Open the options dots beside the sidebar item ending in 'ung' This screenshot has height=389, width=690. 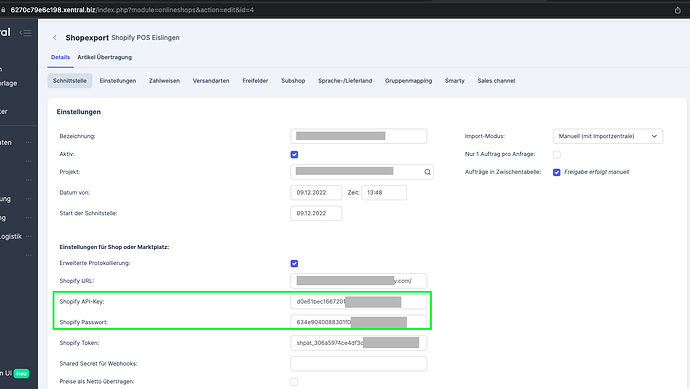point(29,199)
